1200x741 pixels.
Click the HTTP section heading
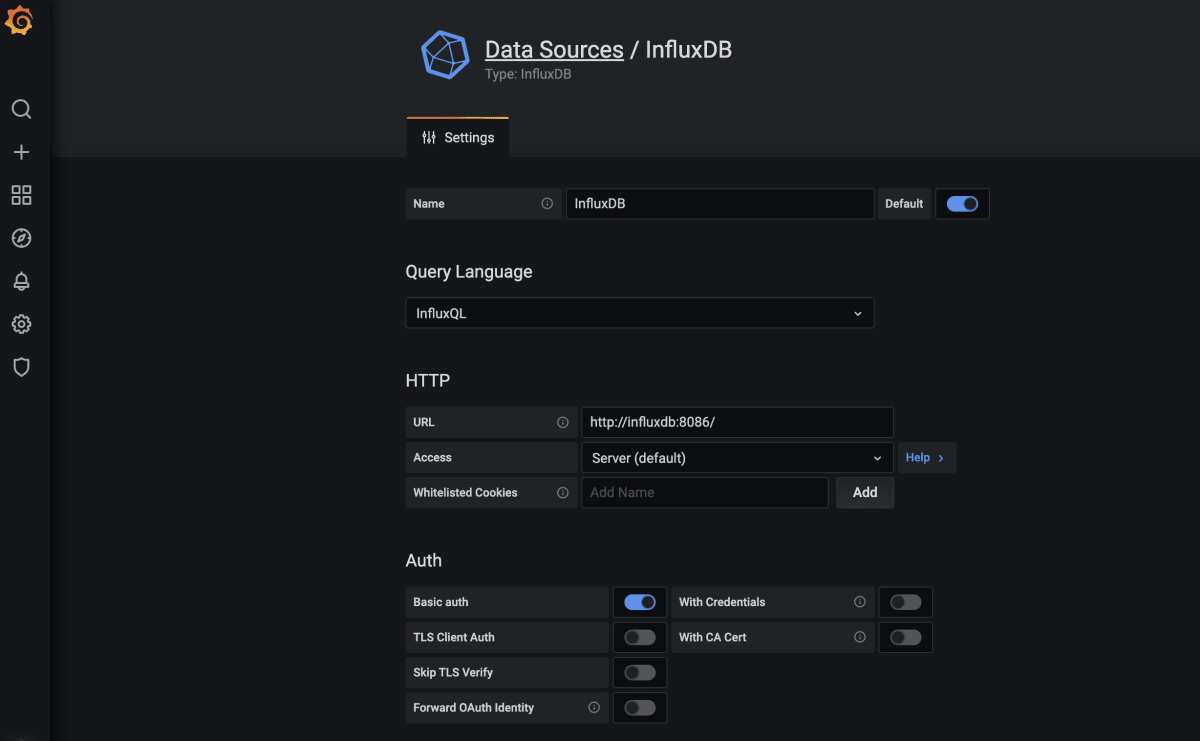pos(428,380)
